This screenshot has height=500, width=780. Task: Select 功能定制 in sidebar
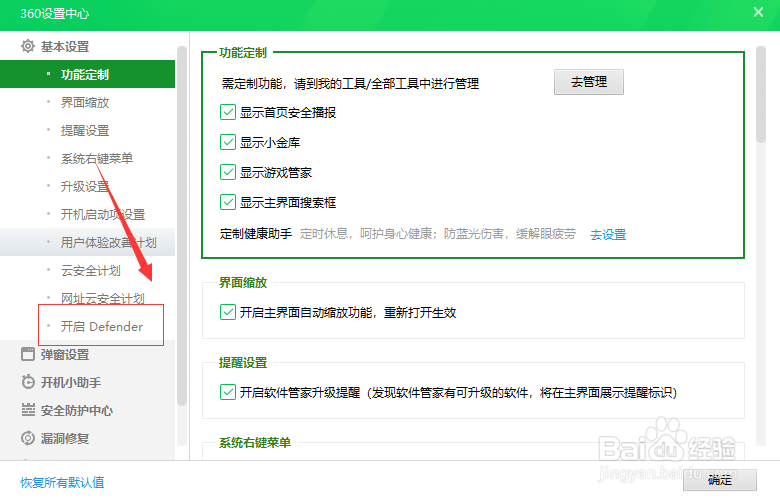click(x=88, y=74)
